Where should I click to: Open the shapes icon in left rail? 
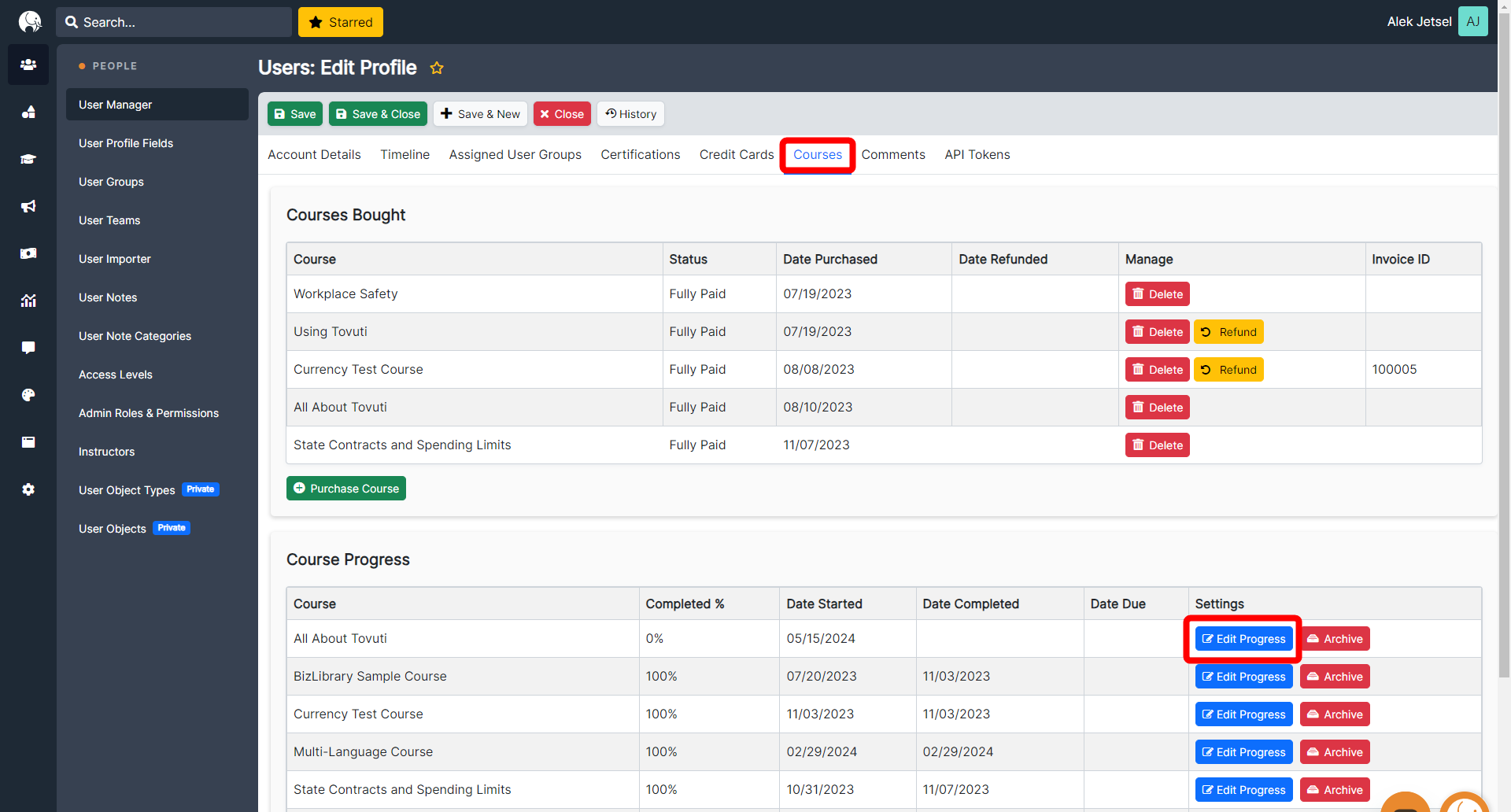click(28, 112)
